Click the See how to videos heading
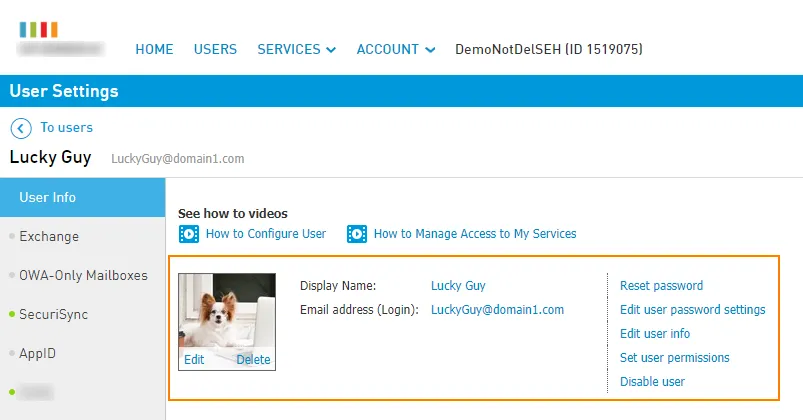 (x=233, y=214)
